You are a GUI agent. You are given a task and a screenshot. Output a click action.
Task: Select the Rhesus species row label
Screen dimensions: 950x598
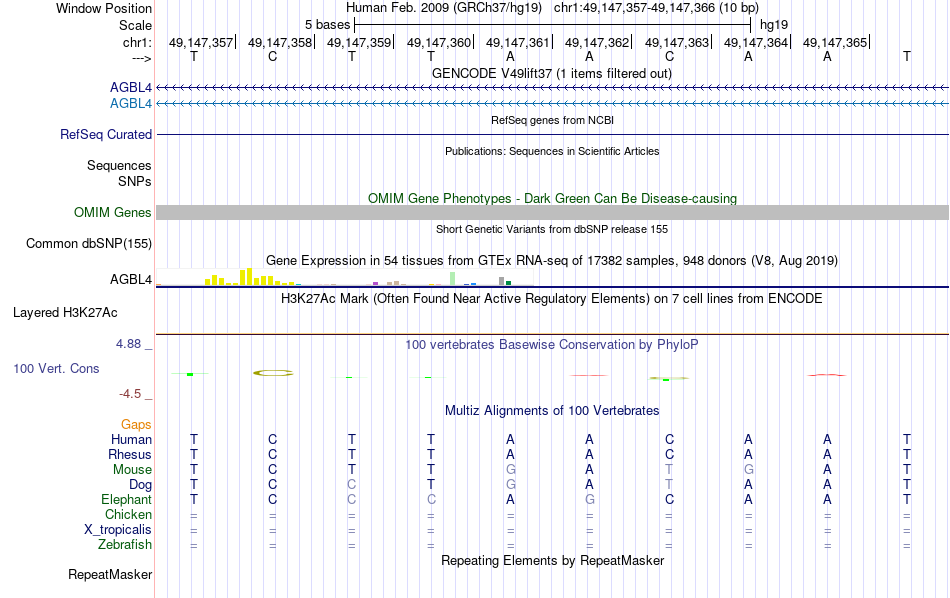click(130, 454)
